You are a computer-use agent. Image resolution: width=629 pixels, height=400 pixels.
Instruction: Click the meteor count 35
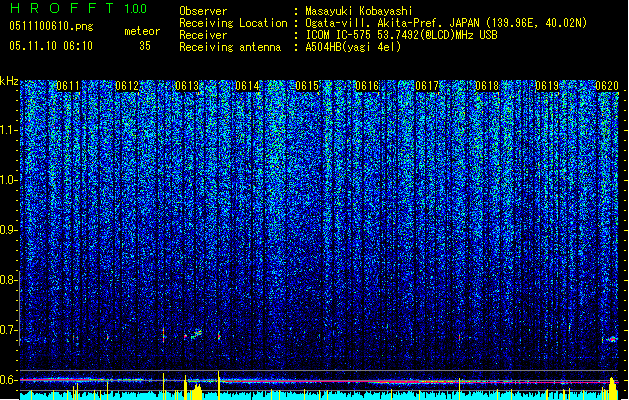pos(145,46)
